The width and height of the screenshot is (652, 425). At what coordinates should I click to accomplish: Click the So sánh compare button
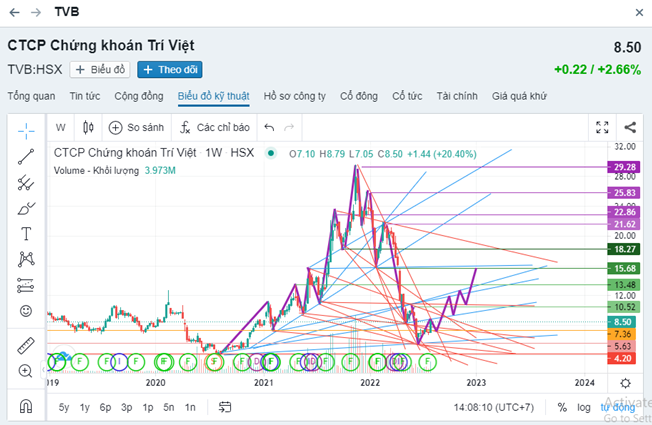[x=136, y=127]
